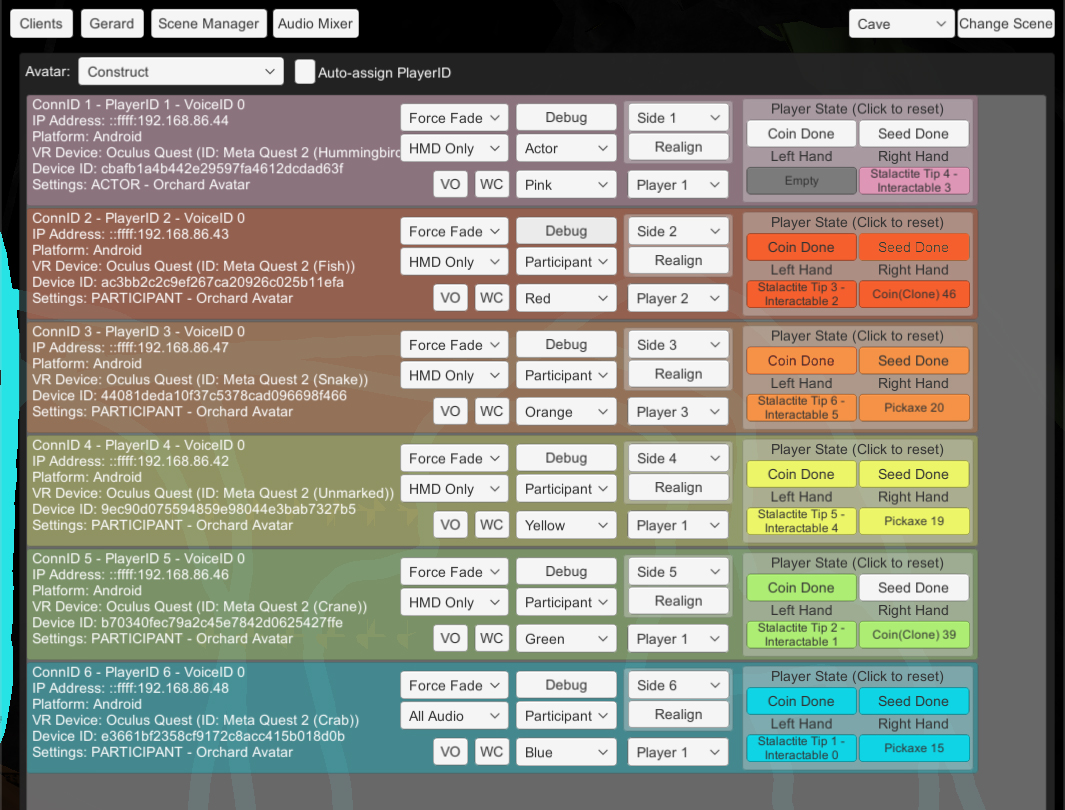Open Participant role dropdown for ConnID 4

[x=566, y=488]
